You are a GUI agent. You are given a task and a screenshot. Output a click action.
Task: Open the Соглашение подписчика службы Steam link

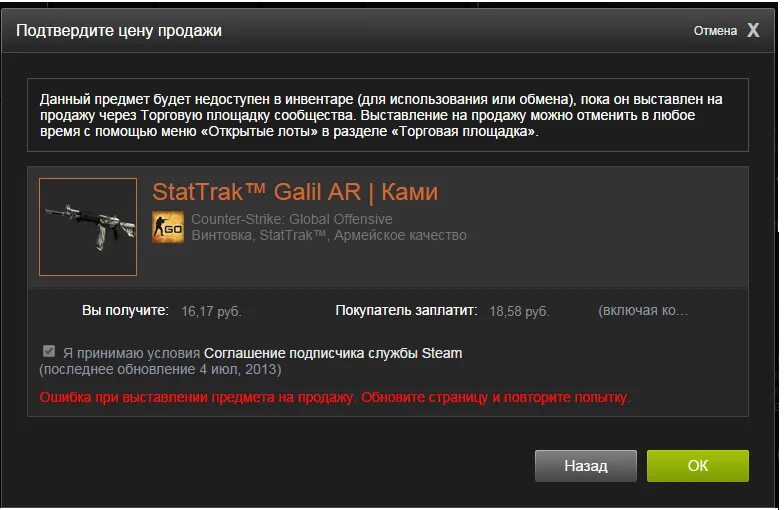point(333,353)
